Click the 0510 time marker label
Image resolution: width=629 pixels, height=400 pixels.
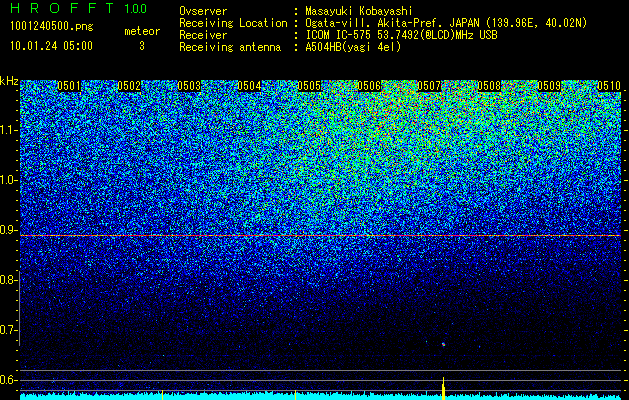(609, 86)
